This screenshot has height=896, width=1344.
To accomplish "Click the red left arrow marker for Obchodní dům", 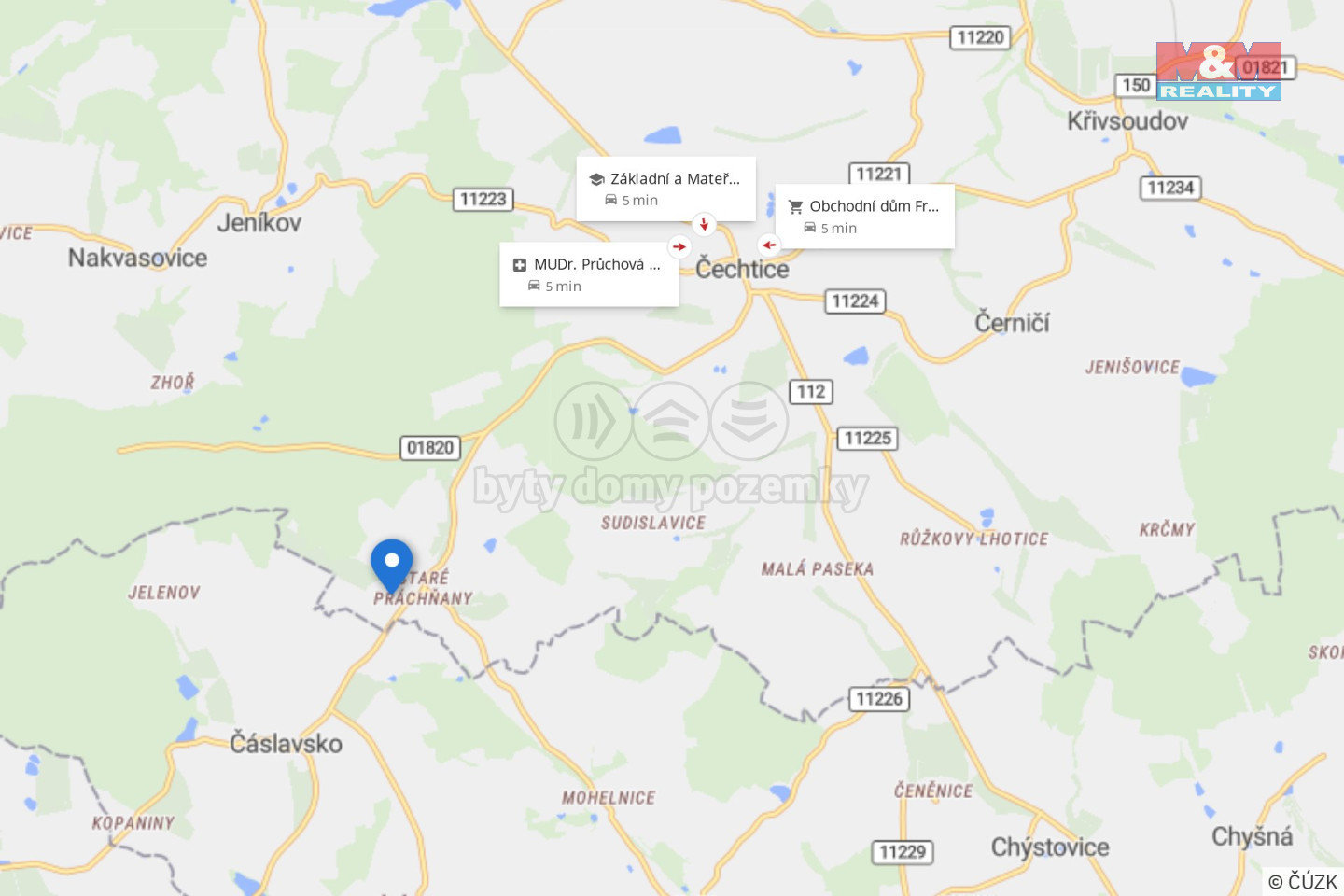I will point(767,245).
